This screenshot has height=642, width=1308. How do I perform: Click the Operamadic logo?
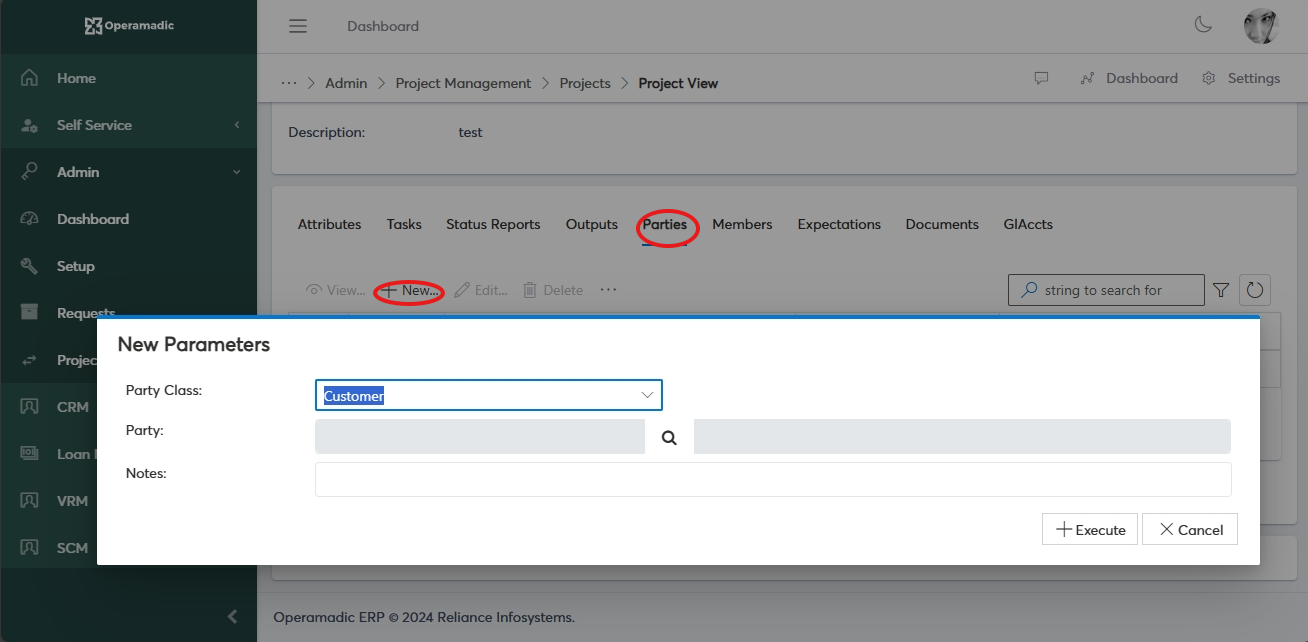point(129,26)
